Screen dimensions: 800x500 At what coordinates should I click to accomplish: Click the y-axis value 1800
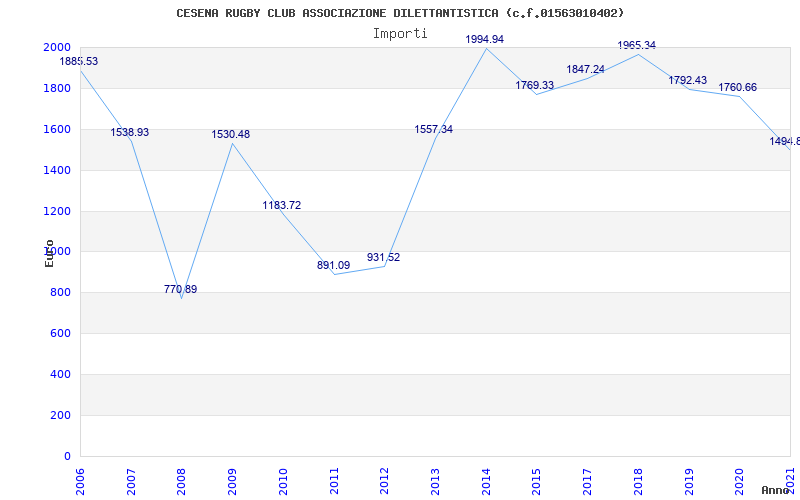pyautogui.click(x=57, y=88)
